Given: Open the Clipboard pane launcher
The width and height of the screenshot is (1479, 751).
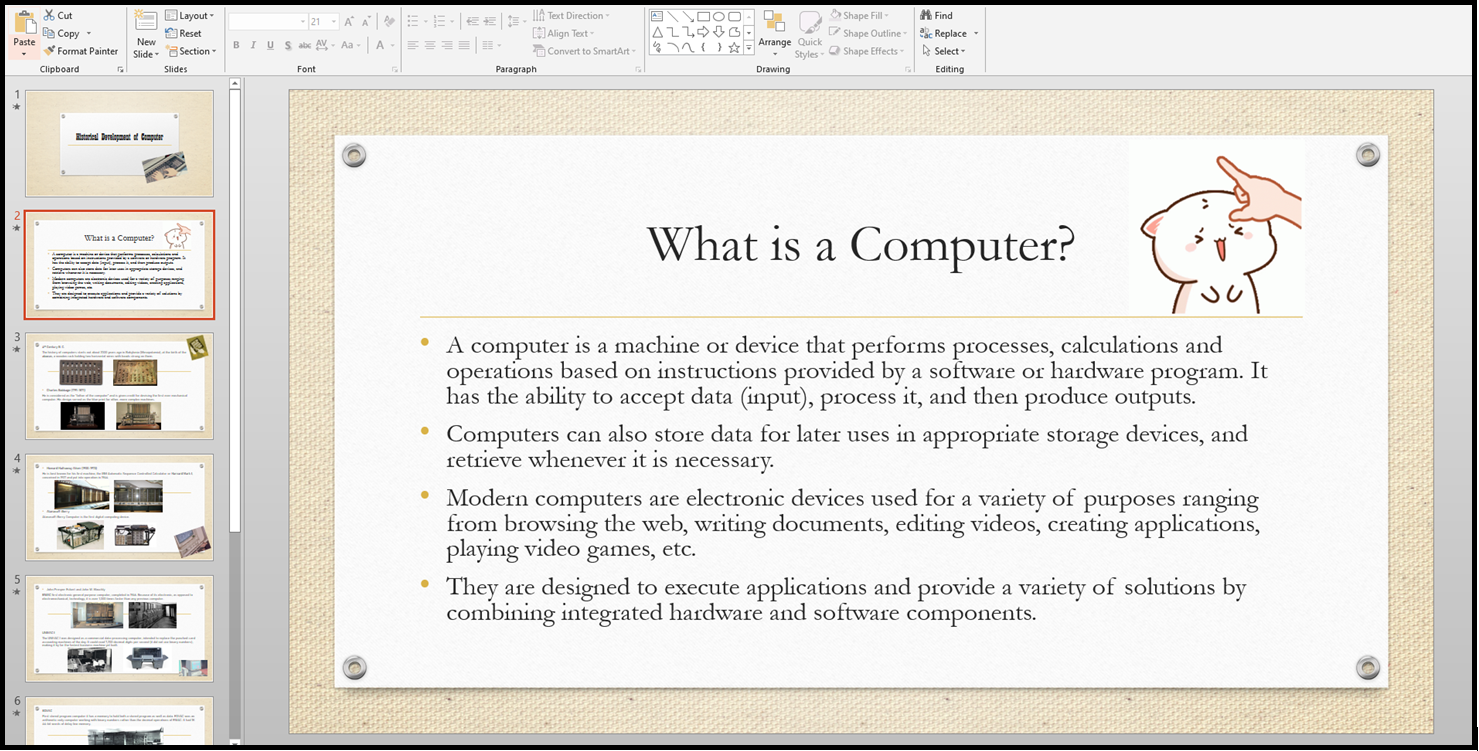Looking at the screenshot, I should coord(120,69).
